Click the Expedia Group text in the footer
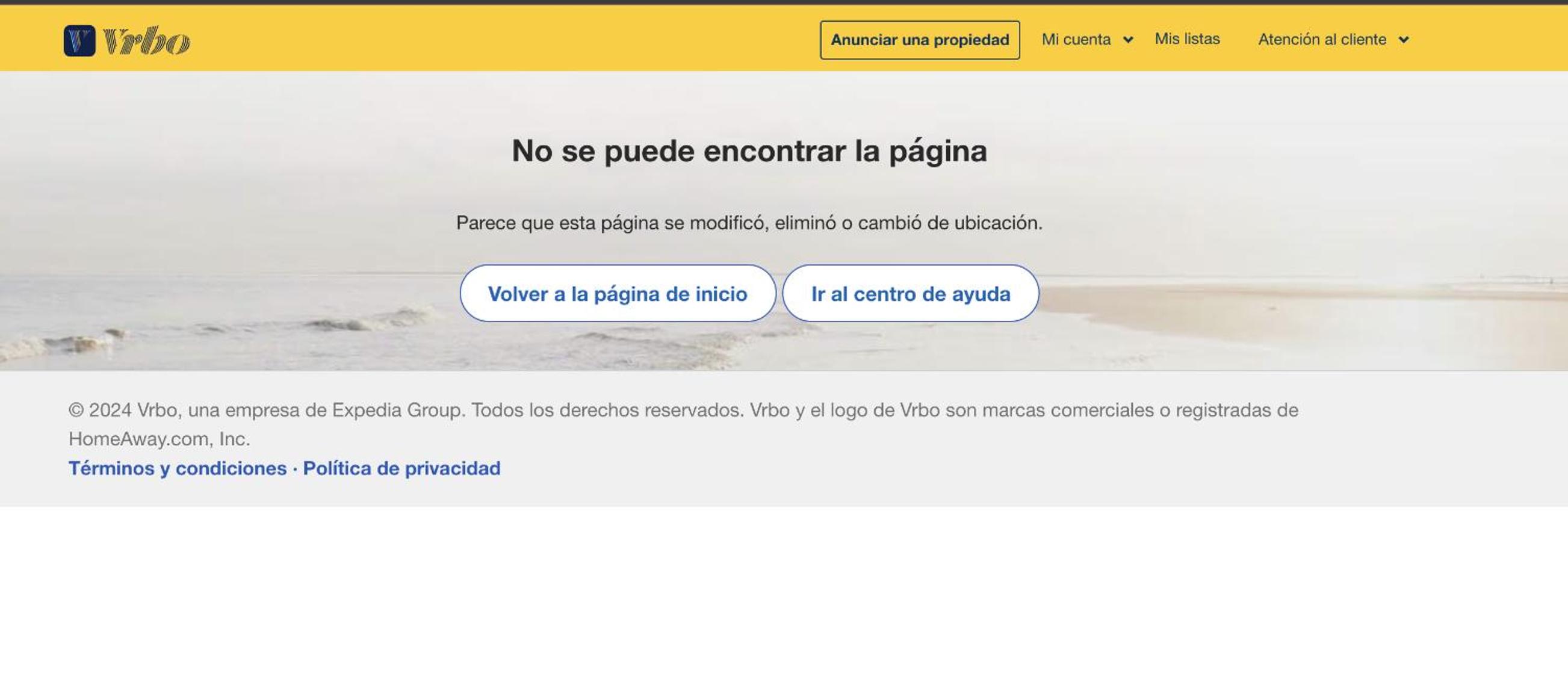 [398, 411]
